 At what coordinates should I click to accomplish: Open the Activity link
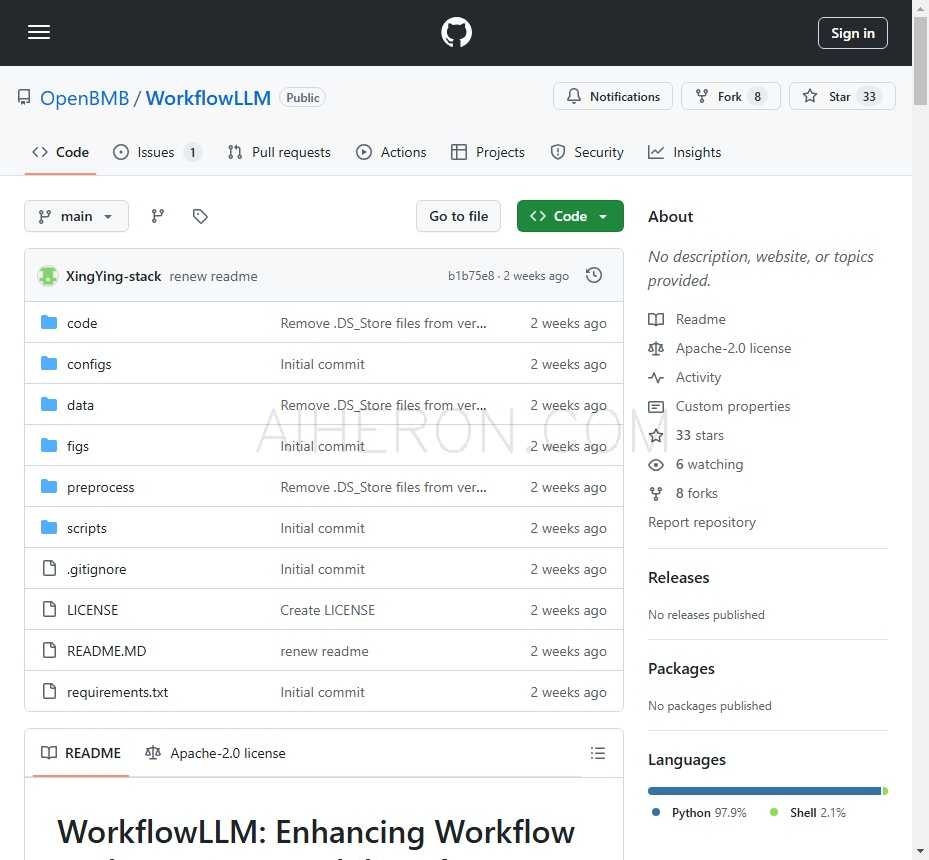[x=698, y=377]
